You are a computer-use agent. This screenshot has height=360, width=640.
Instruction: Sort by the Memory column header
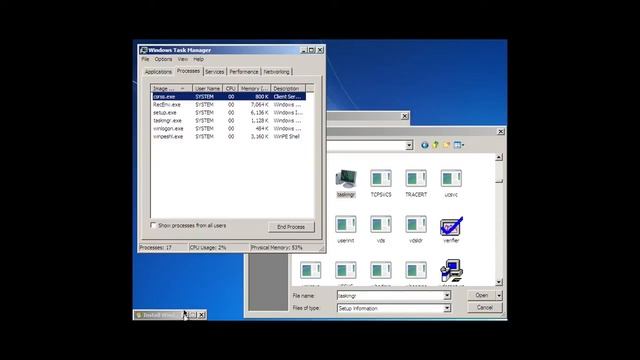point(254,89)
